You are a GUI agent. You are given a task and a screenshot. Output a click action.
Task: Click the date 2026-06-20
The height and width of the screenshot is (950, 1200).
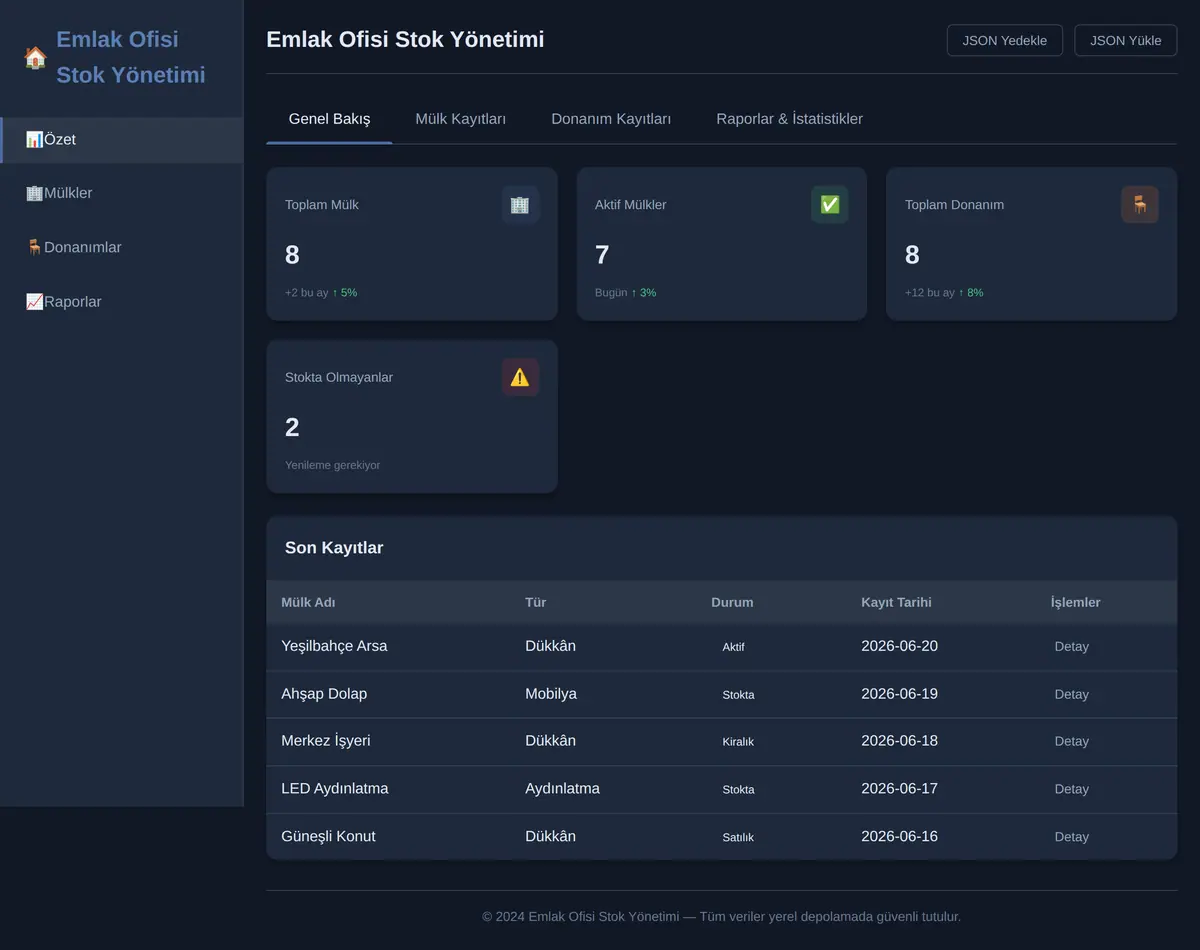tap(899, 646)
